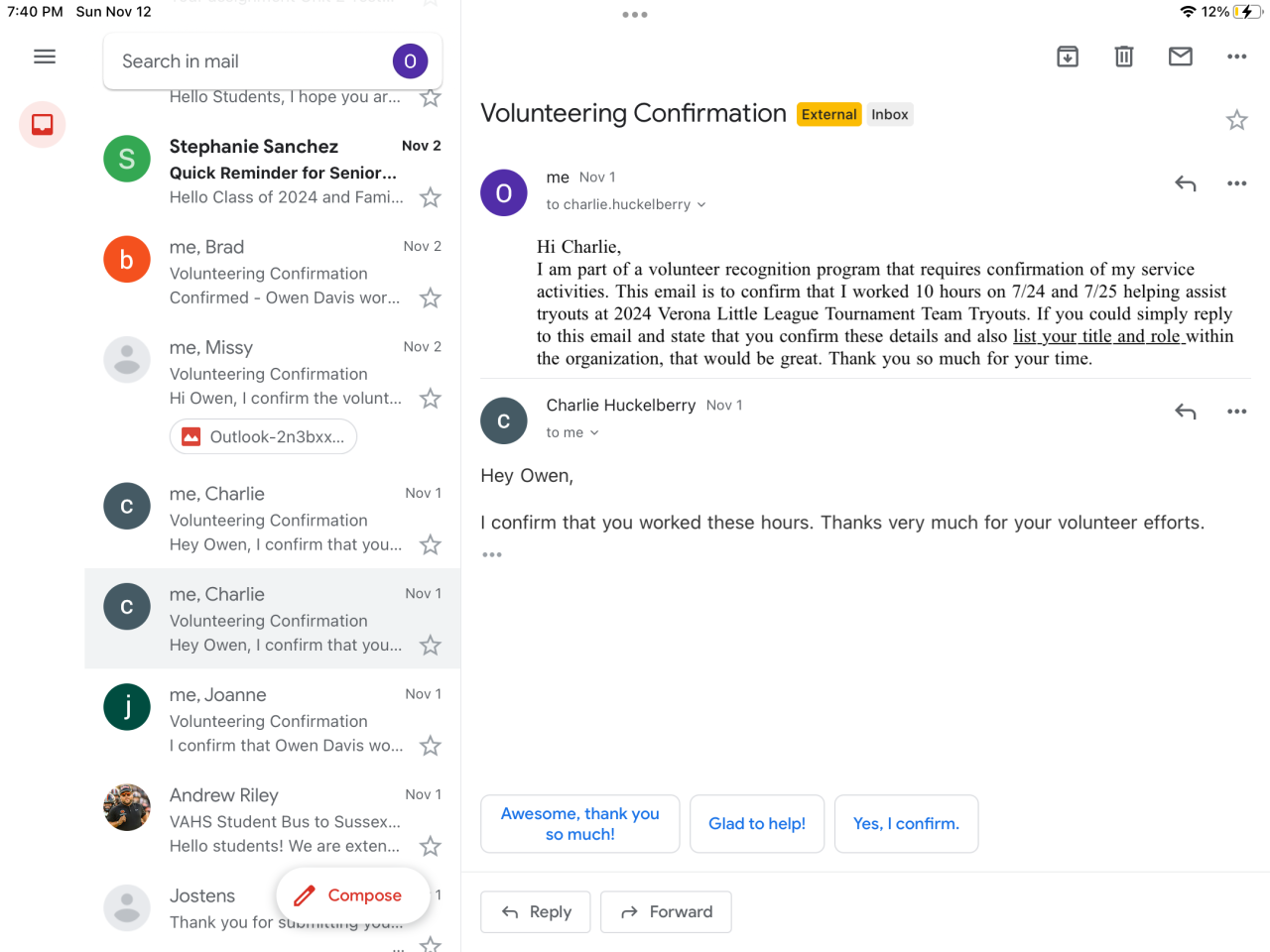Archive this conversation
This screenshot has height=952, width=1270.
(1068, 57)
